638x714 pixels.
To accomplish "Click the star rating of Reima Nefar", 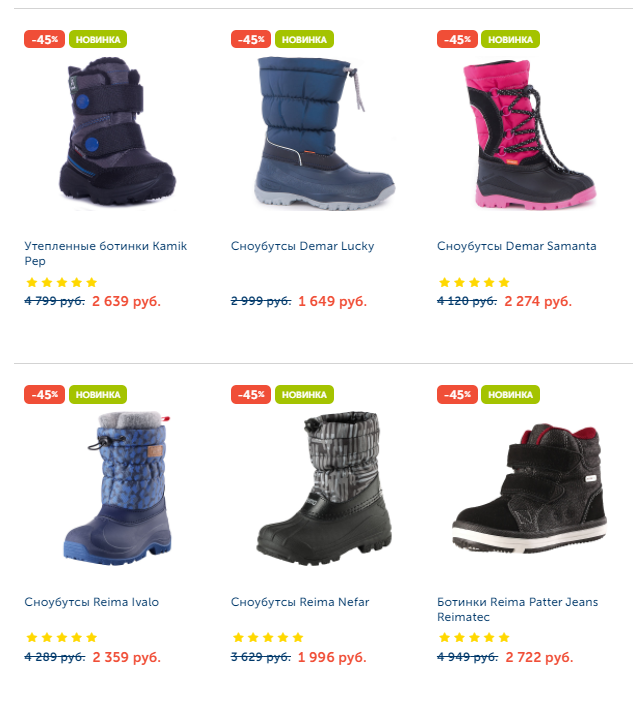I will [268, 637].
